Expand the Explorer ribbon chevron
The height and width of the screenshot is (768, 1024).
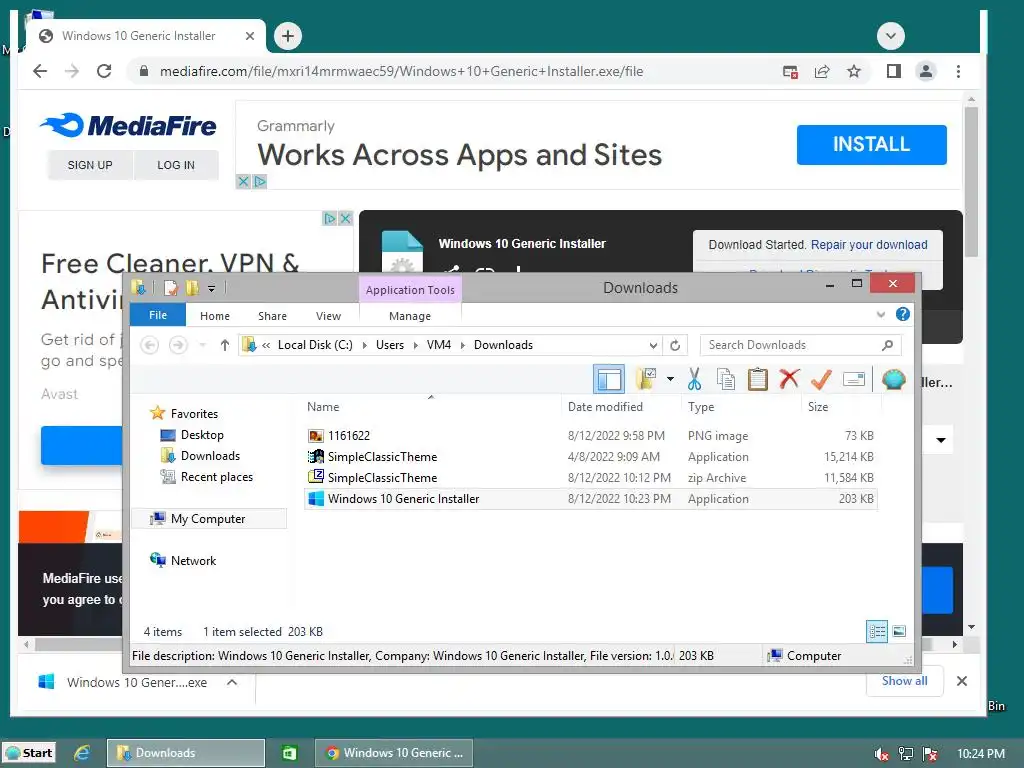tap(880, 314)
